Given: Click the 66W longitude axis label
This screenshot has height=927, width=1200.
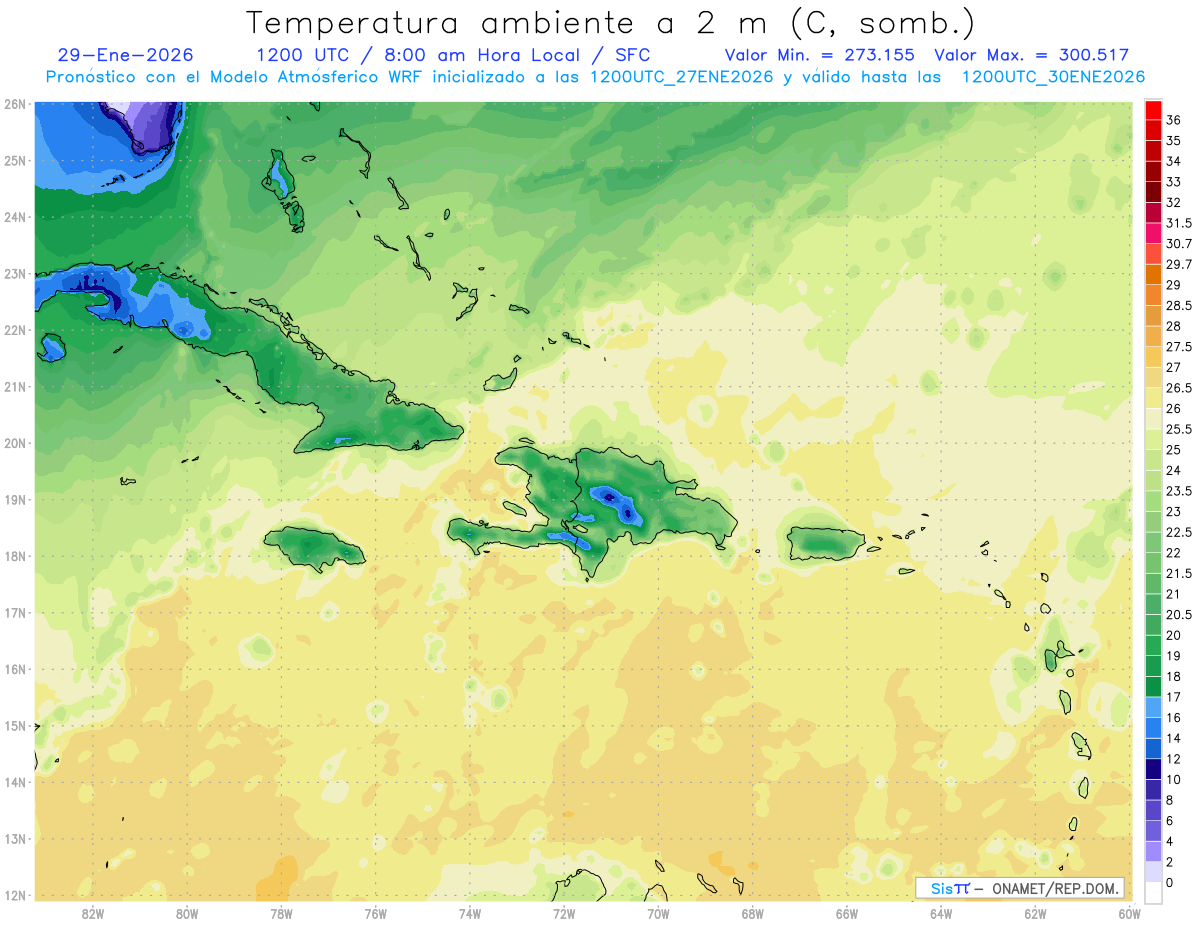Looking at the screenshot, I should [x=847, y=913].
